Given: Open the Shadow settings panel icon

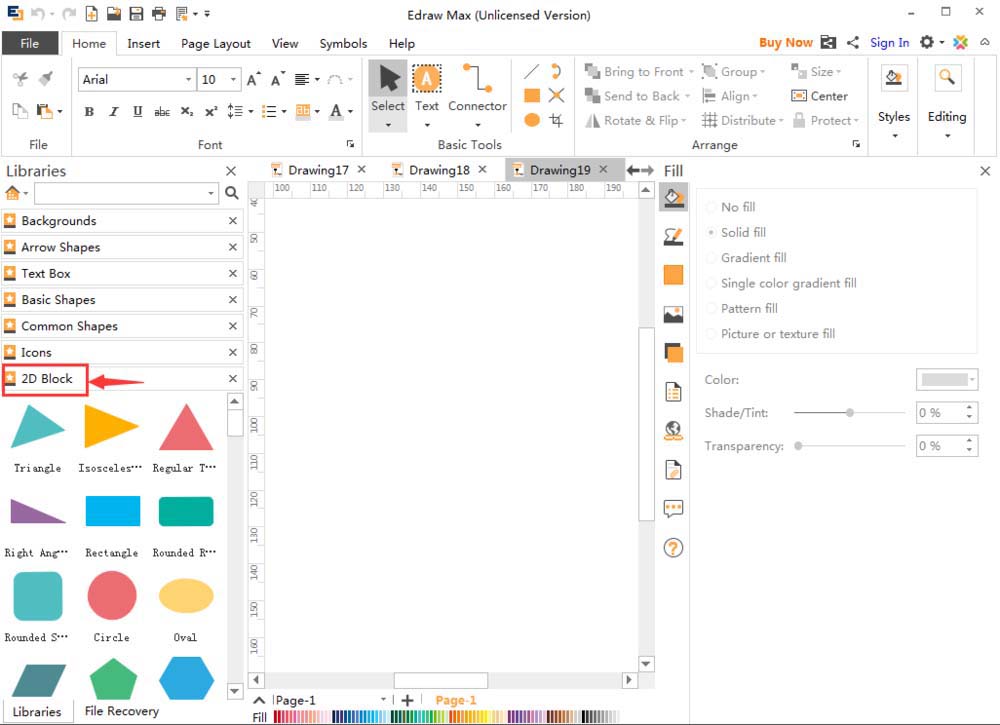Looking at the screenshot, I should [x=673, y=352].
